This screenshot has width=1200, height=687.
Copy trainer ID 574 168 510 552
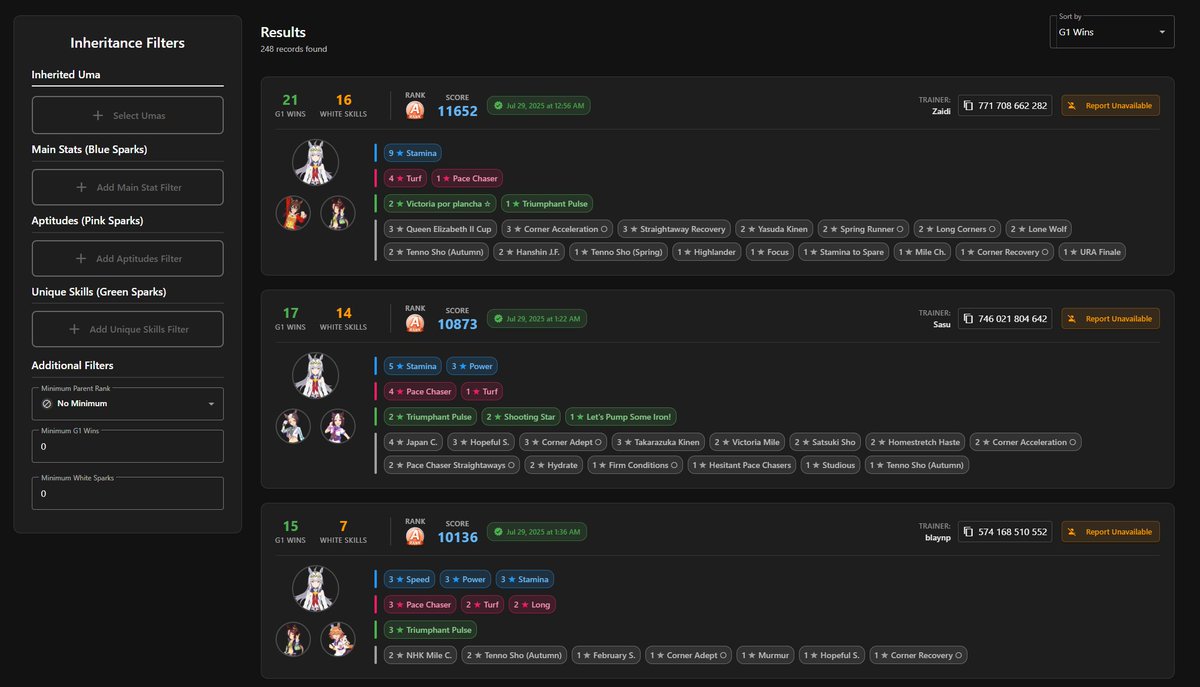pyautogui.click(x=1005, y=532)
